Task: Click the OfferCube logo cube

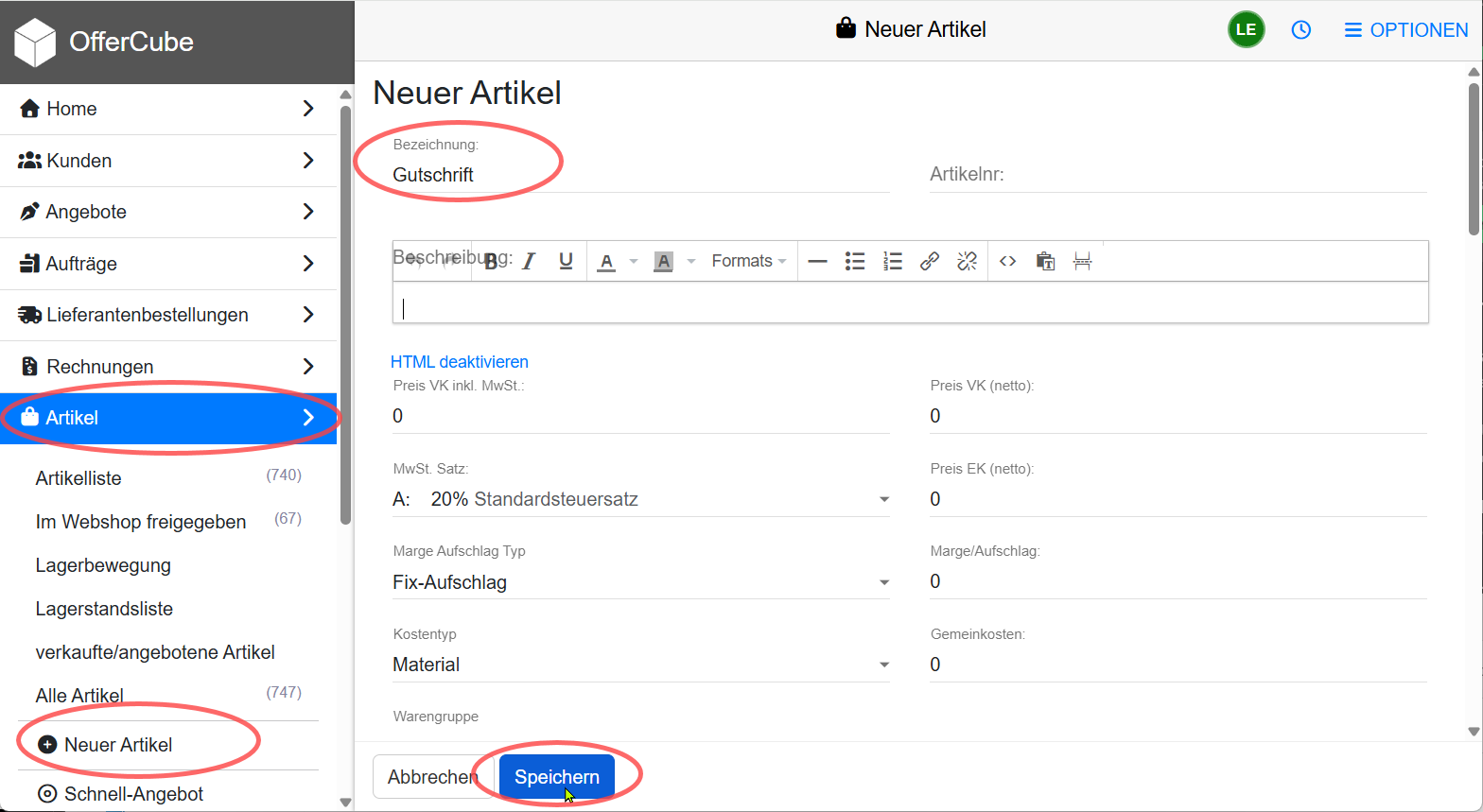Action: click(x=35, y=43)
